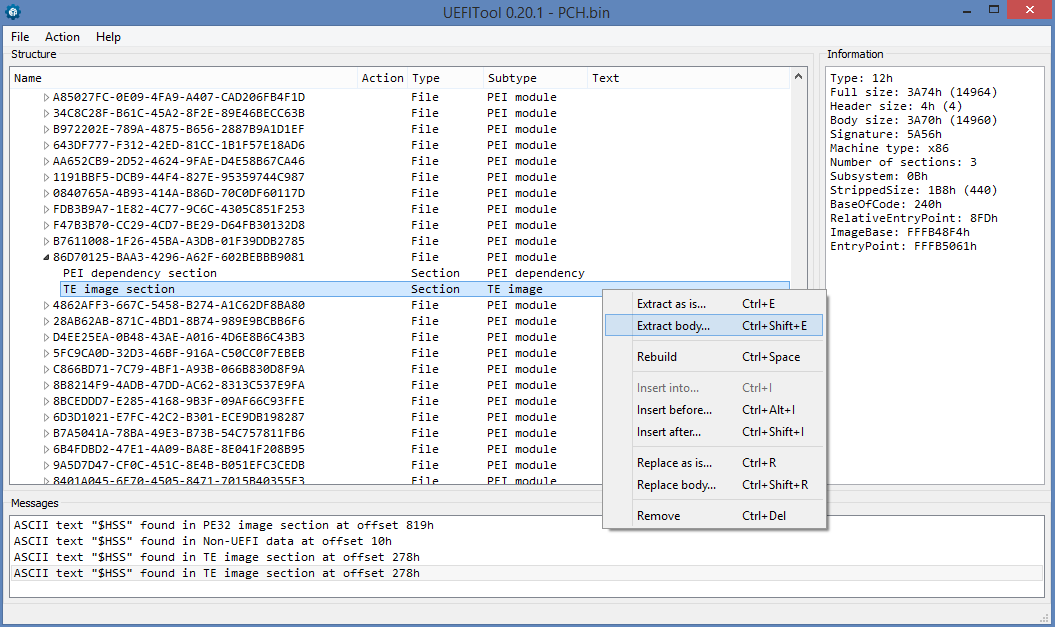Choose Replace body... menu entry
The image size is (1055, 627).
(x=713, y=485)
